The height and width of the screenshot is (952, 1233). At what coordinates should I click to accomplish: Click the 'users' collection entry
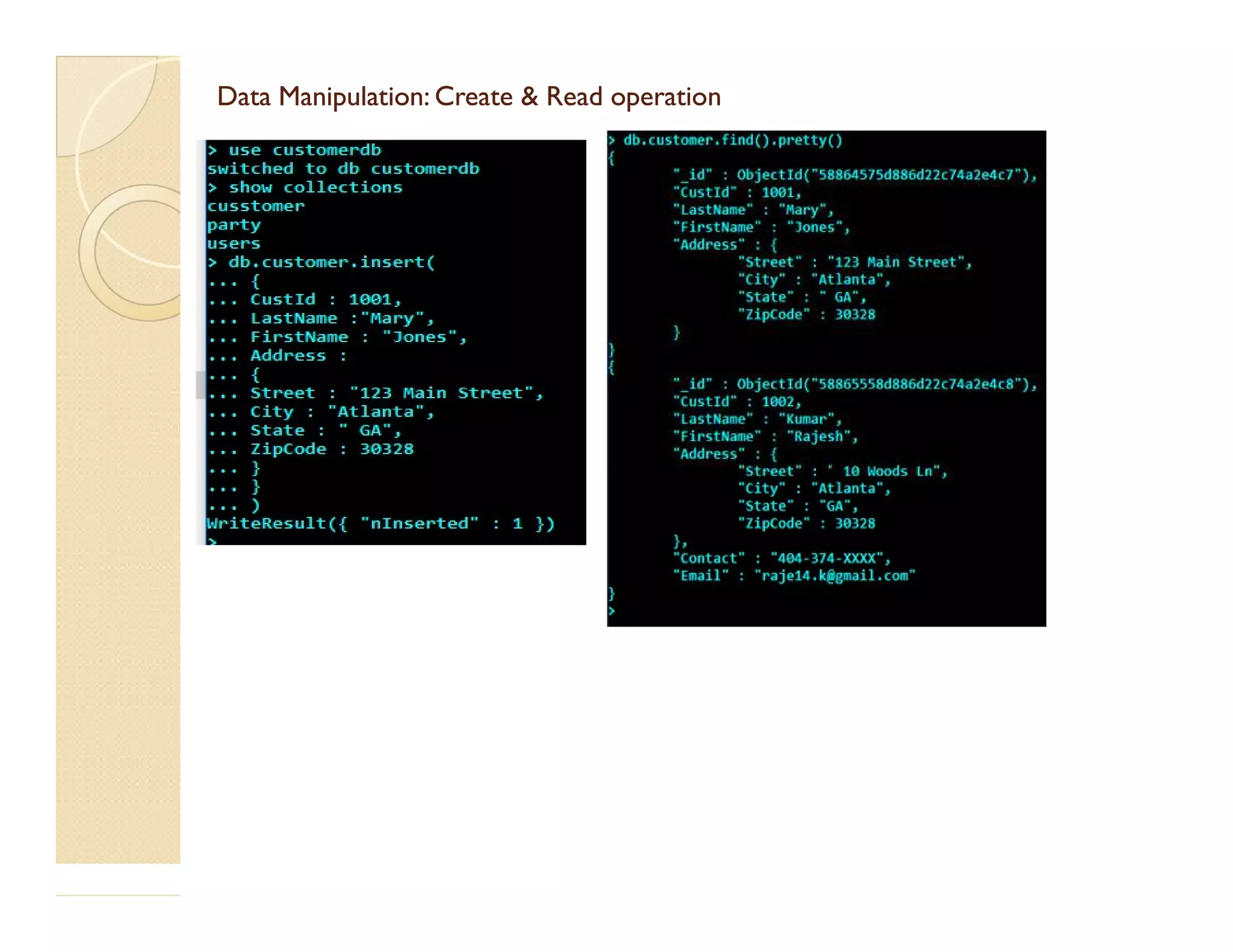point(234,243)
